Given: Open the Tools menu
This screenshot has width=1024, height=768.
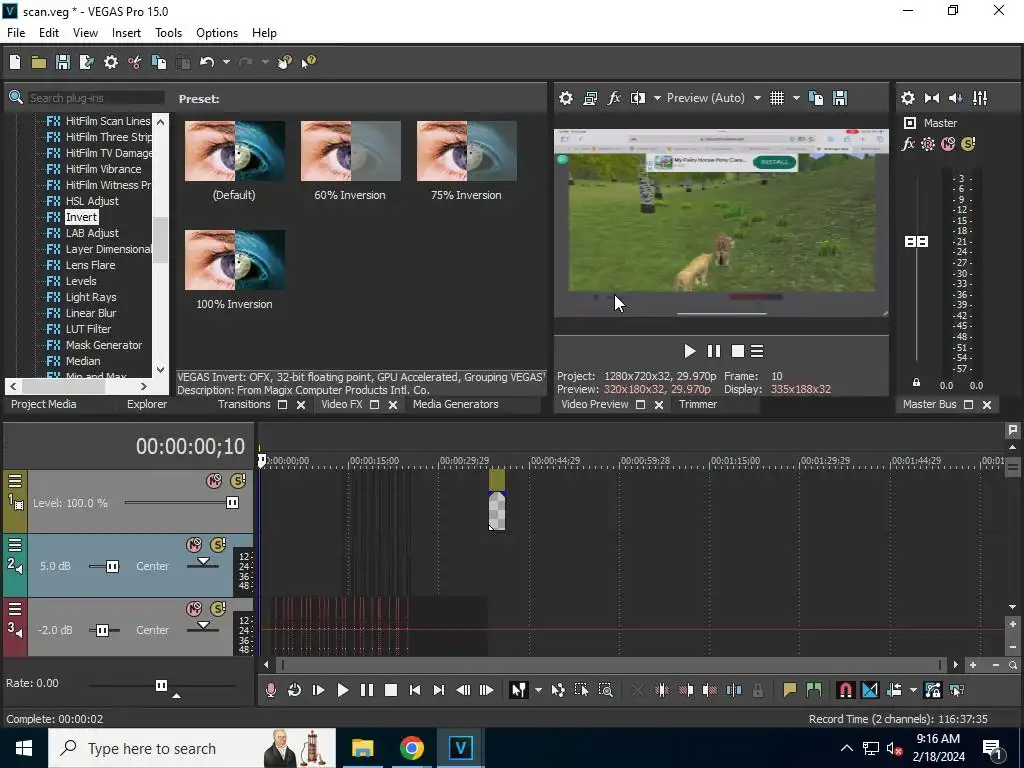Looking at the screenshot, I should (x=168, y=33).
